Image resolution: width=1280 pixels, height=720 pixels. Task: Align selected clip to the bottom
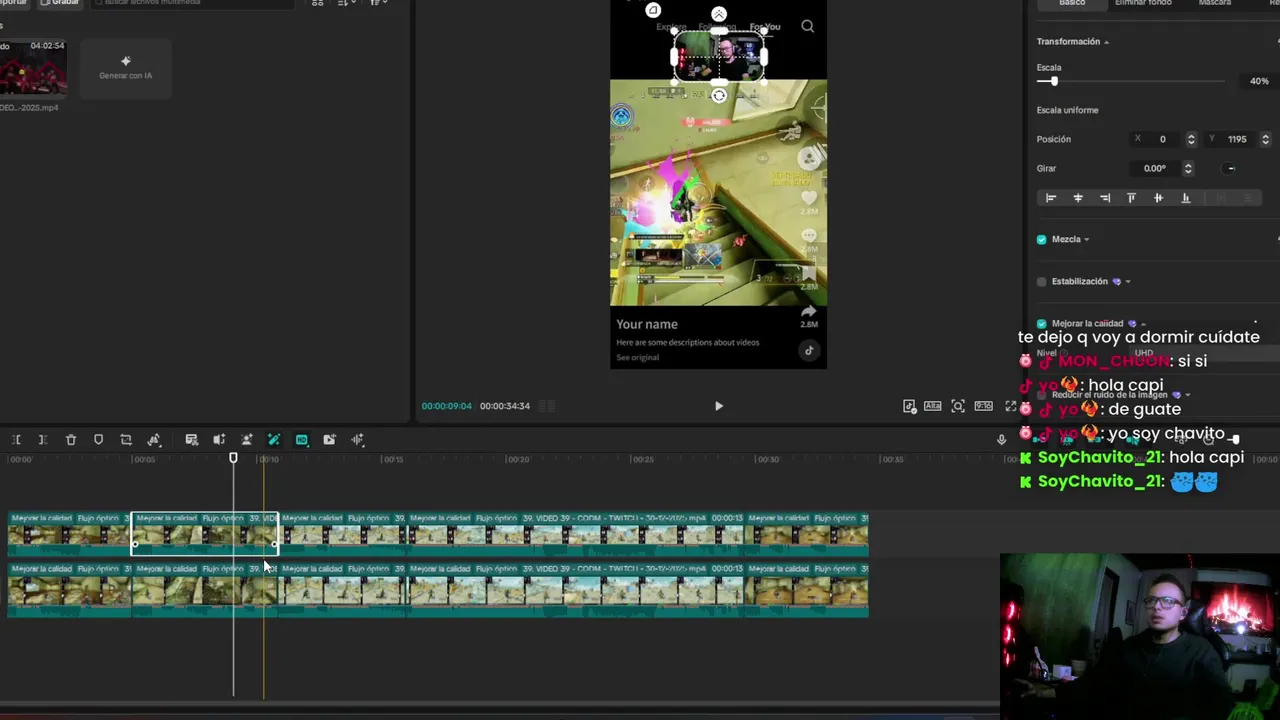pyautogui.click(x=1186, y=198)
